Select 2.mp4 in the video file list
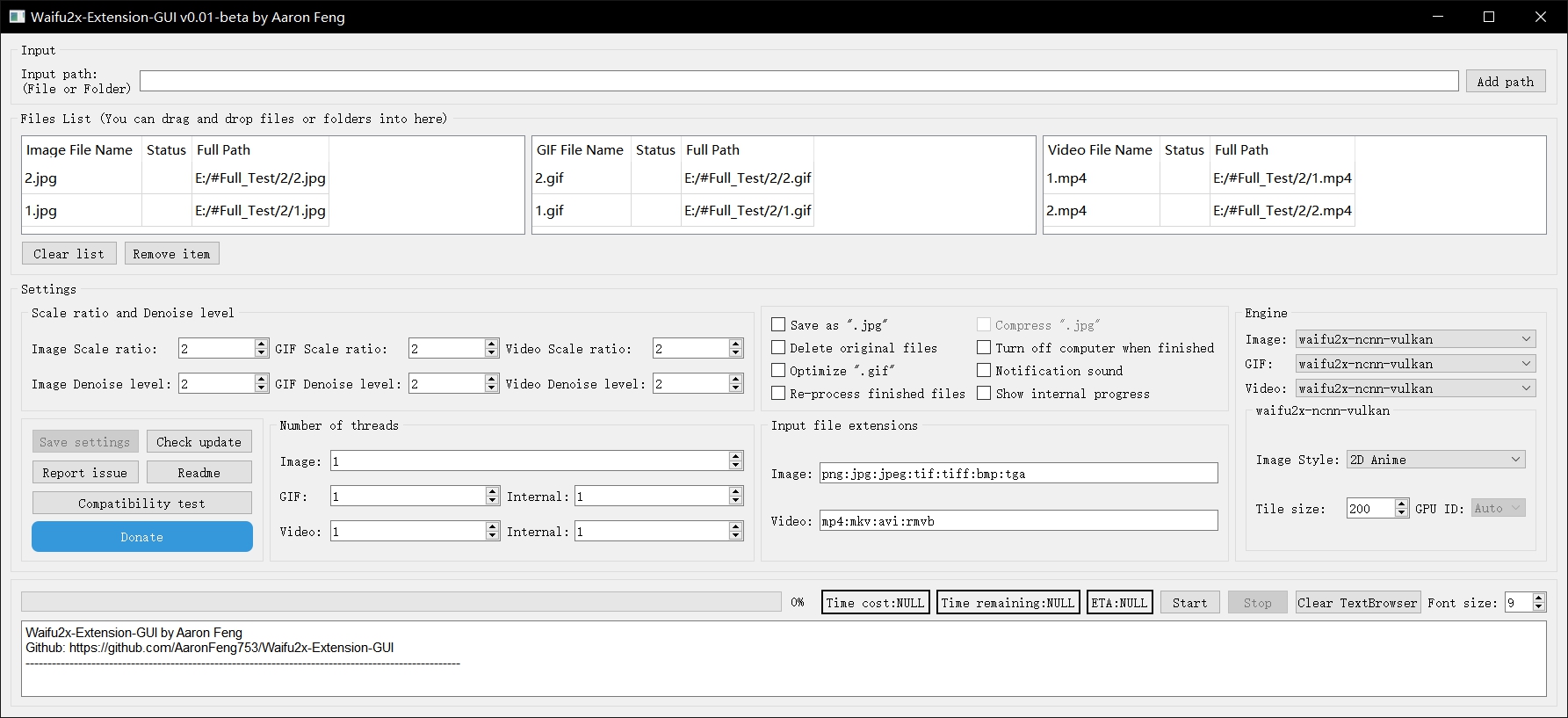Image resolution: width=1568 pixels, height=718 pixels. coord(1102,211)
